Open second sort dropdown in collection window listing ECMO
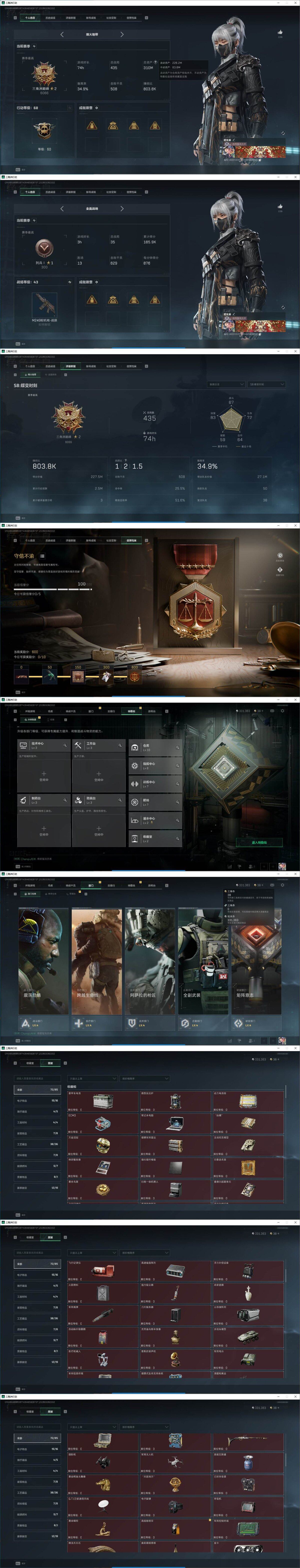This screenshot has height=1568, width=300. tap(144, 1079)
